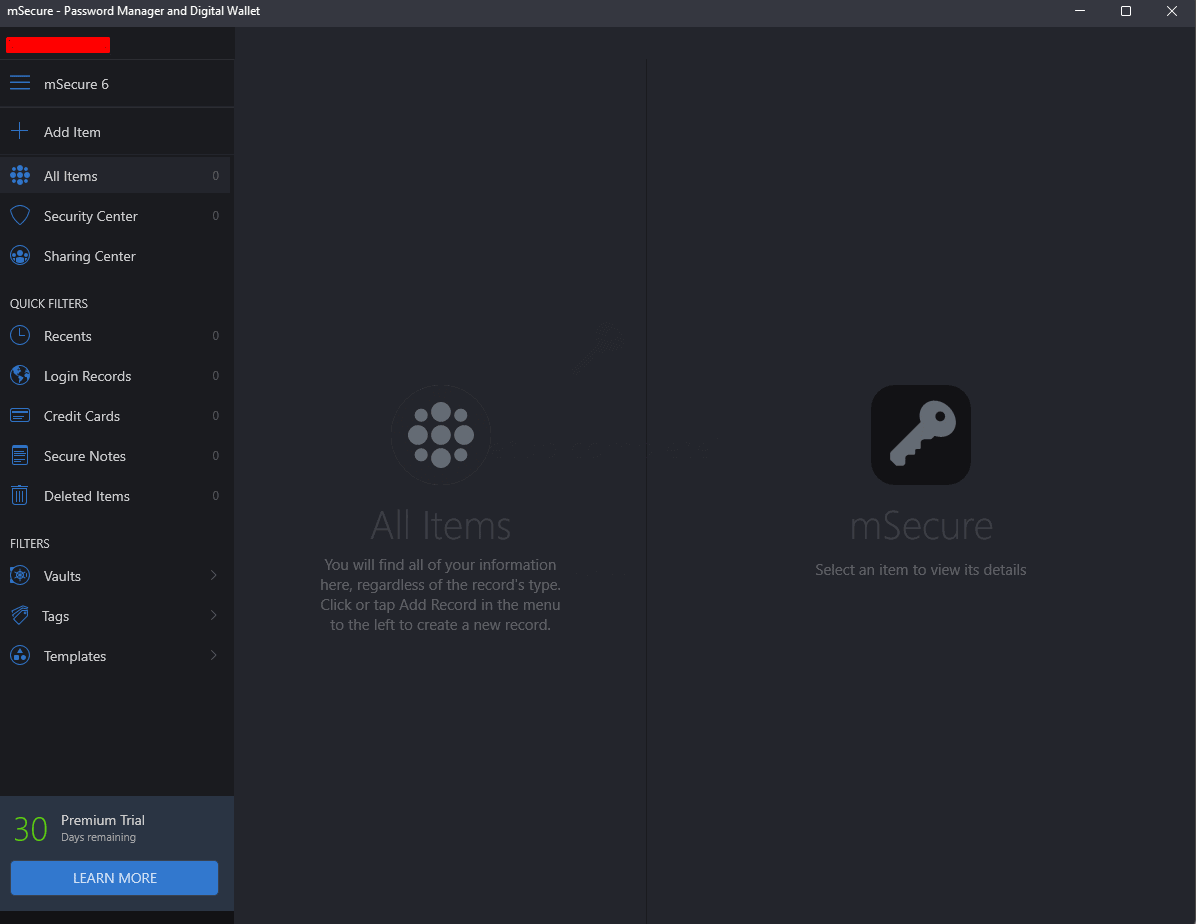
Task: Expand the Templates chevron
Action: tap(214, 655)
